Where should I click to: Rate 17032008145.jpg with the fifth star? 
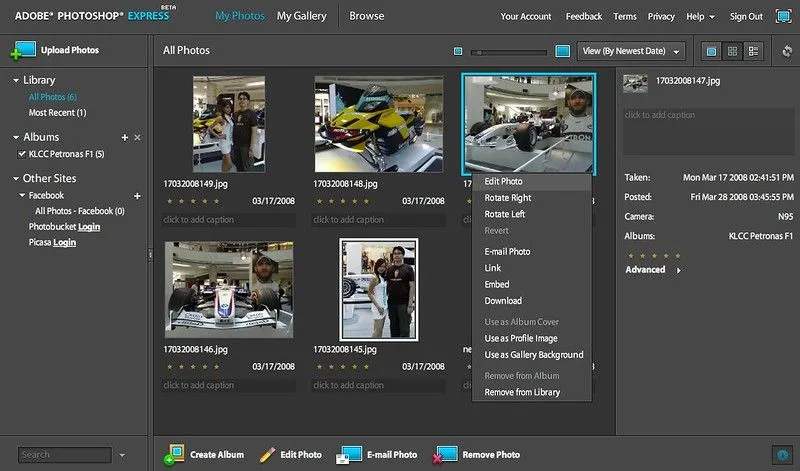366,366
